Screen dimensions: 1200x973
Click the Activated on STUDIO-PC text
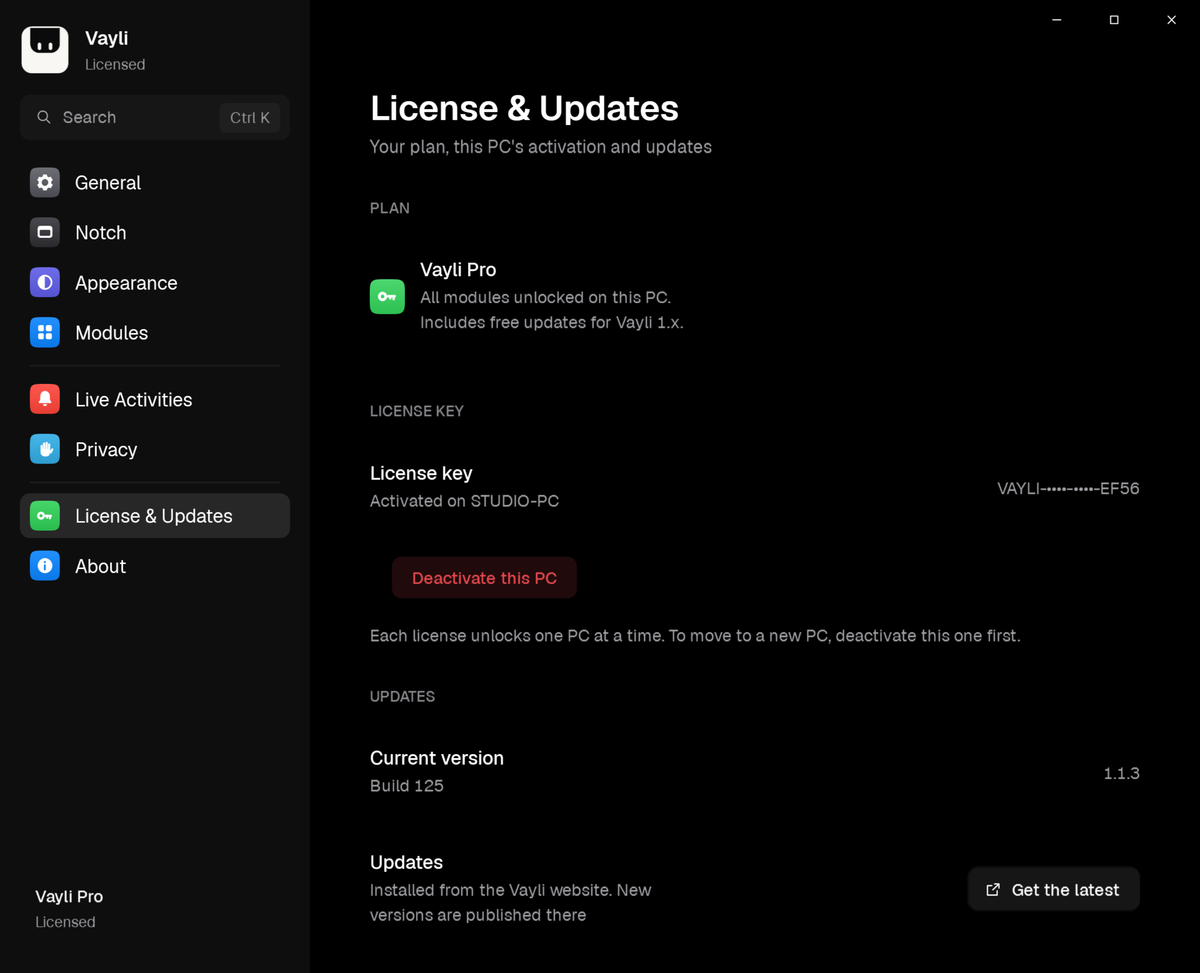464,501
